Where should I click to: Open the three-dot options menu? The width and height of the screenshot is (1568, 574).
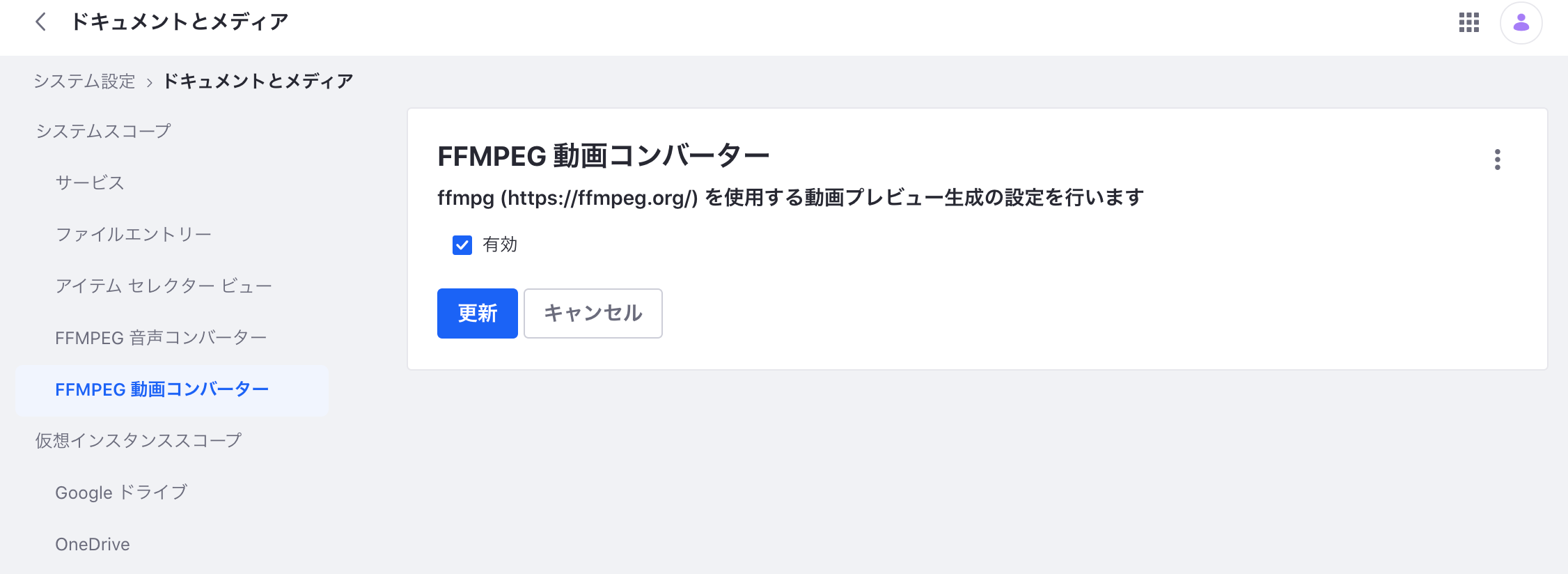point(1497,160)
